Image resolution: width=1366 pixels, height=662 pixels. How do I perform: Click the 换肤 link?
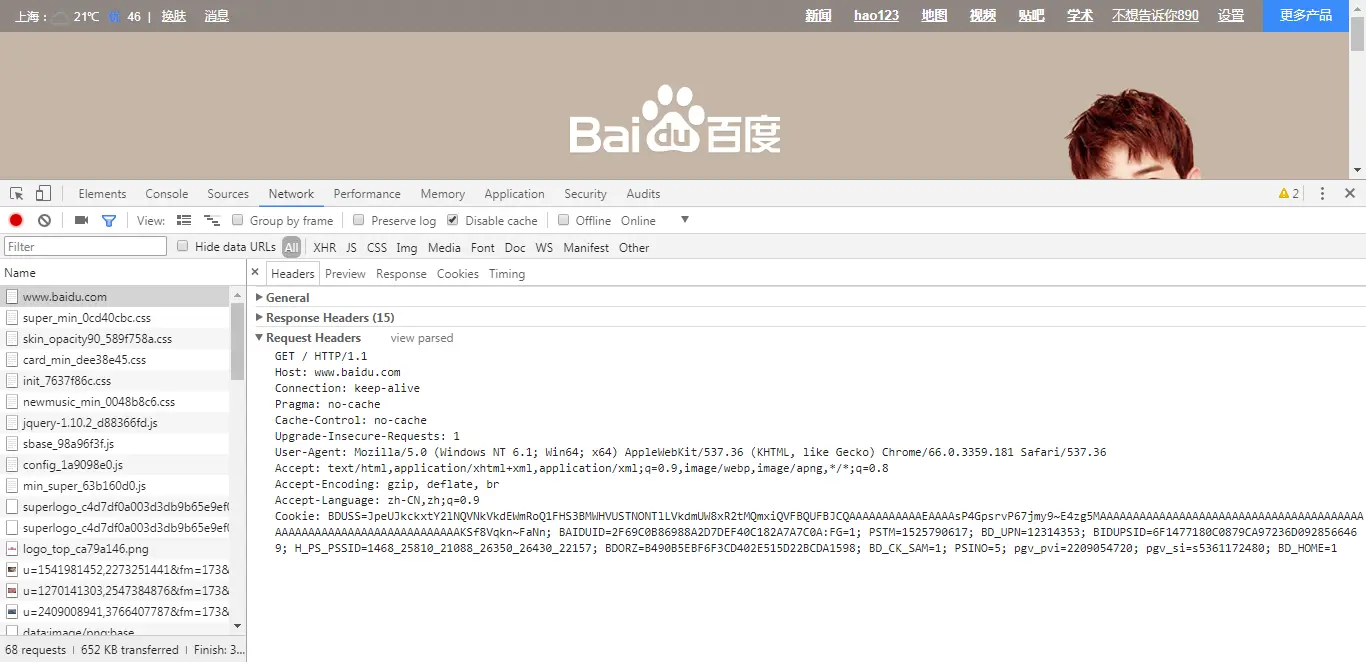(x=174, y=16)
